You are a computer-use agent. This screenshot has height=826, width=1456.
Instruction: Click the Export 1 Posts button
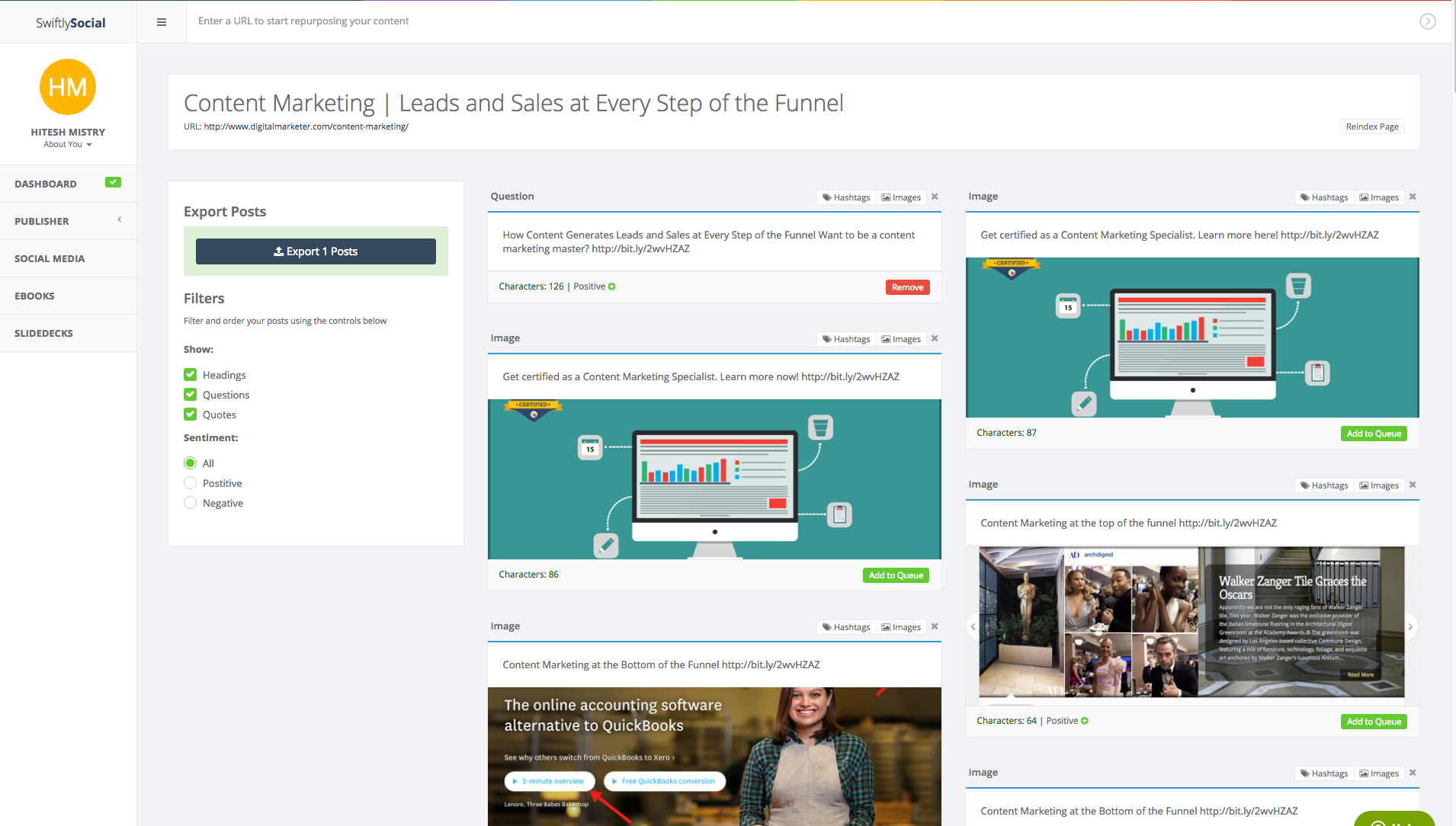(x=316, y=251)
